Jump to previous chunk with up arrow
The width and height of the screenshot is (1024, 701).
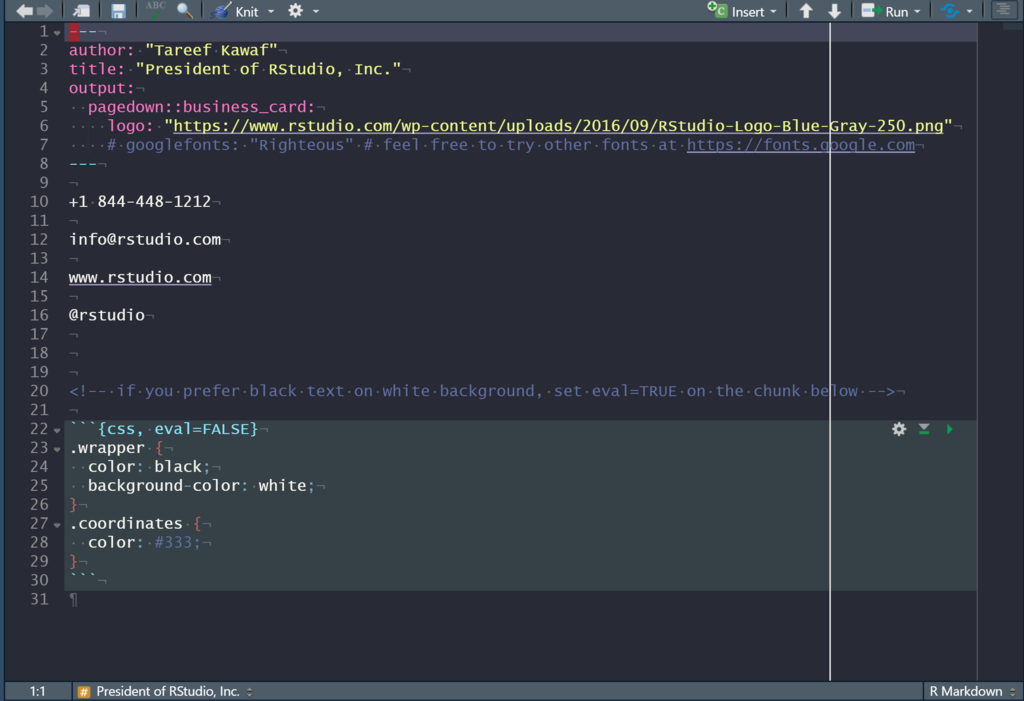coord(807,11)
